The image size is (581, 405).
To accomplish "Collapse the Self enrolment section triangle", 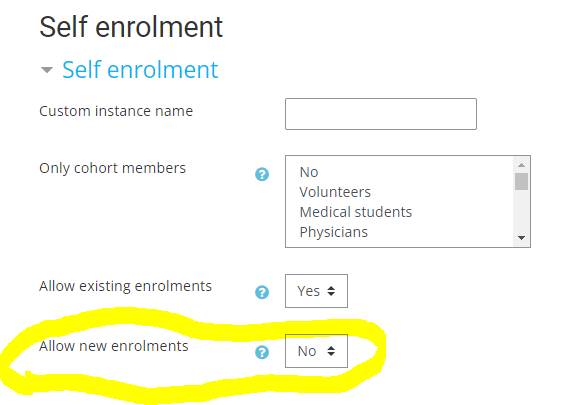I will 47,70.
